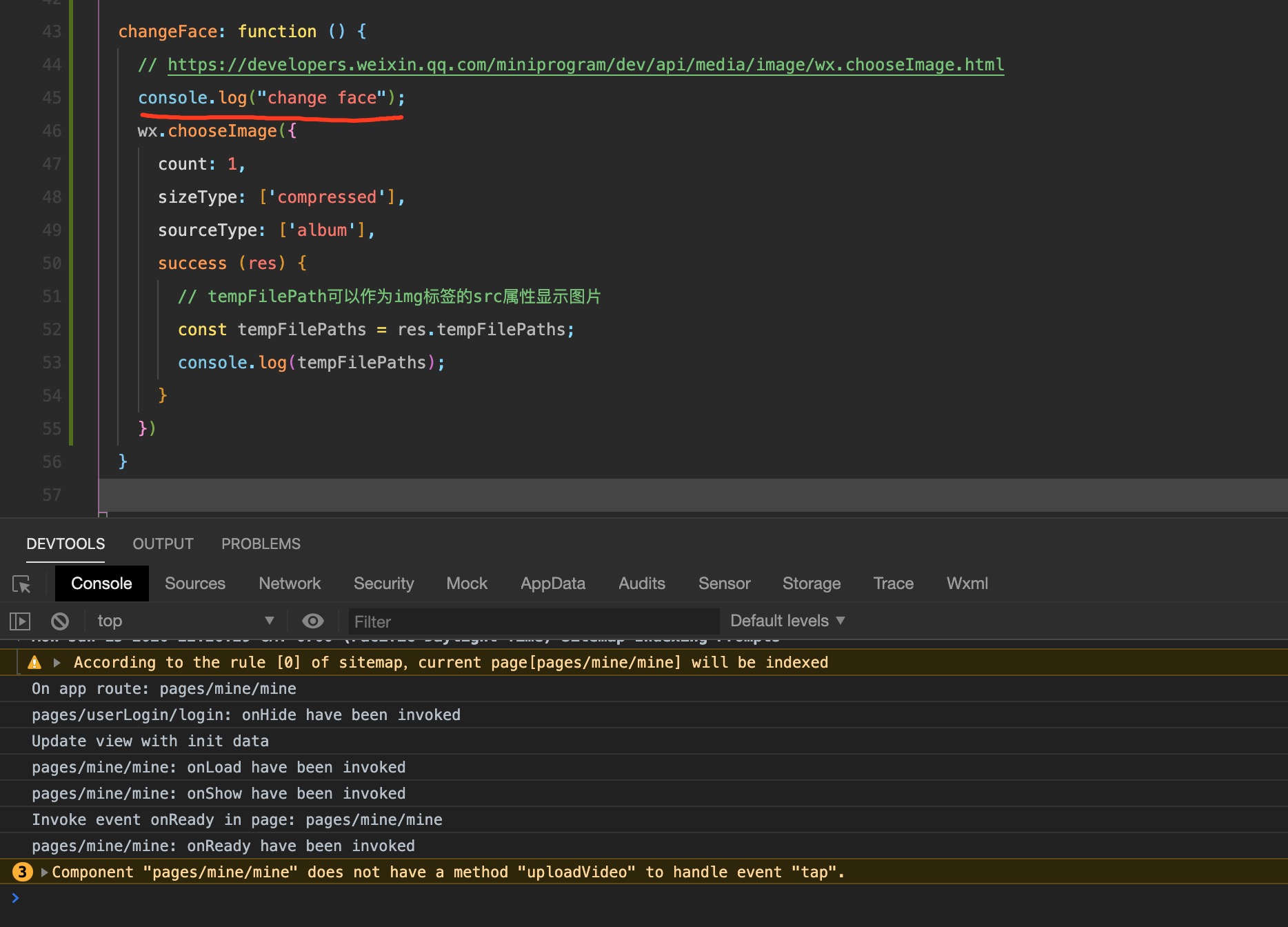
Task: Click the console prompt input line
Action: pyautogui.click(x=621, y=898)
